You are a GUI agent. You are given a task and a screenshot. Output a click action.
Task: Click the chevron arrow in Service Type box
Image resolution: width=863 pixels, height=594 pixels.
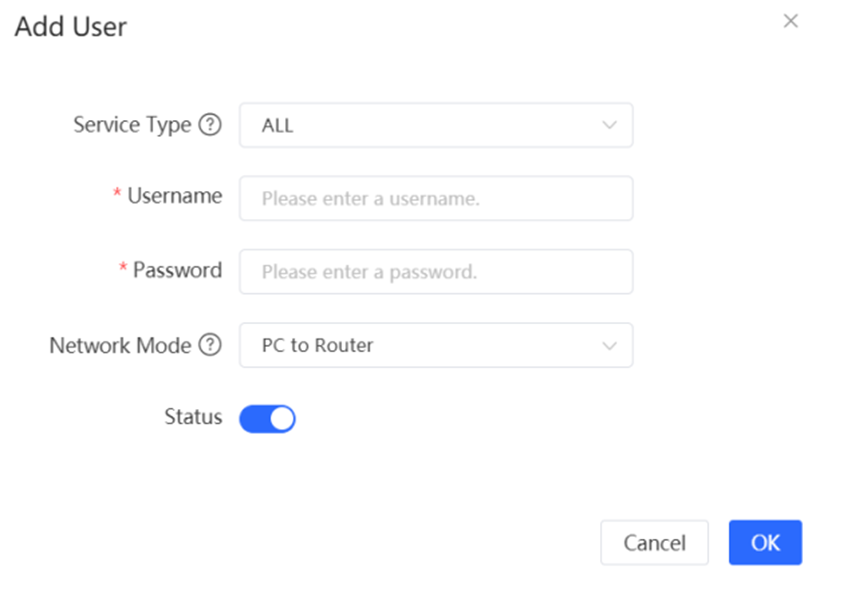609,125
